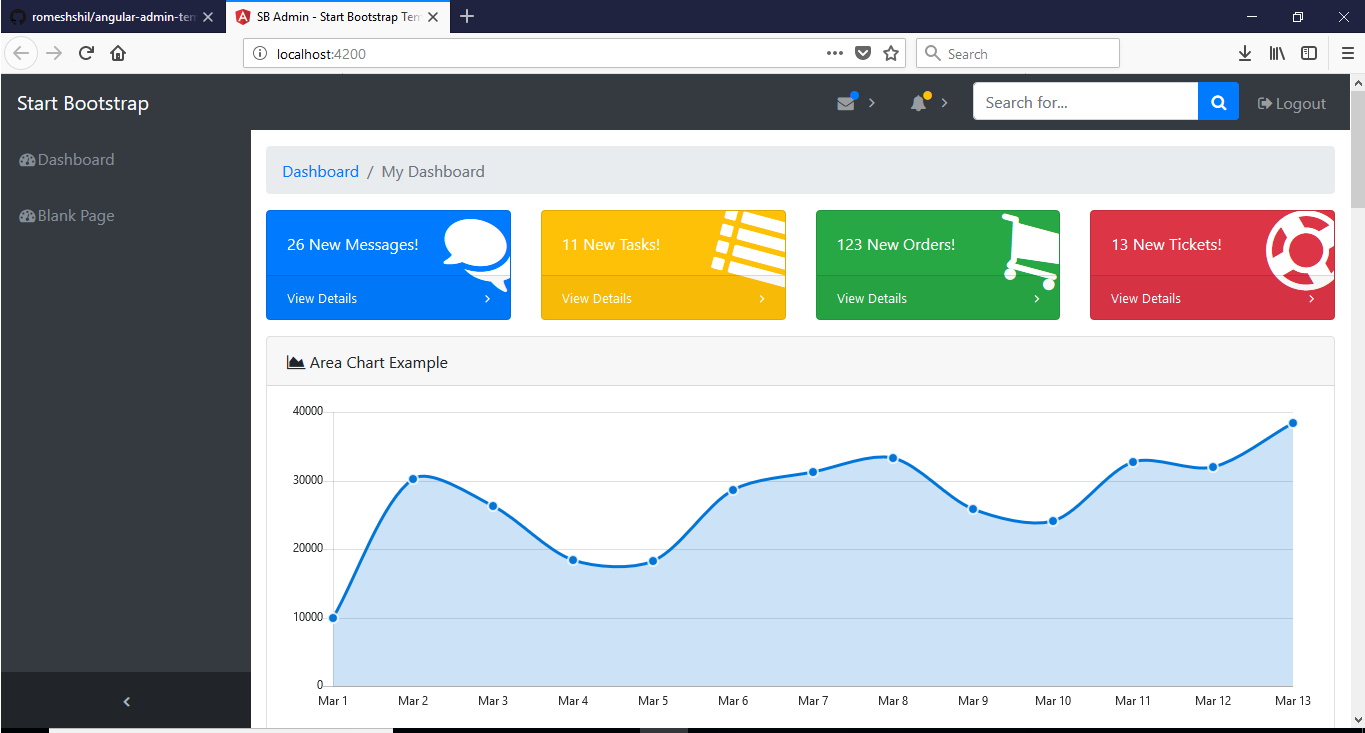Click the blue search magnifier button
This screenshot has height=733, width=1365.
click(x=1218, y=102)
